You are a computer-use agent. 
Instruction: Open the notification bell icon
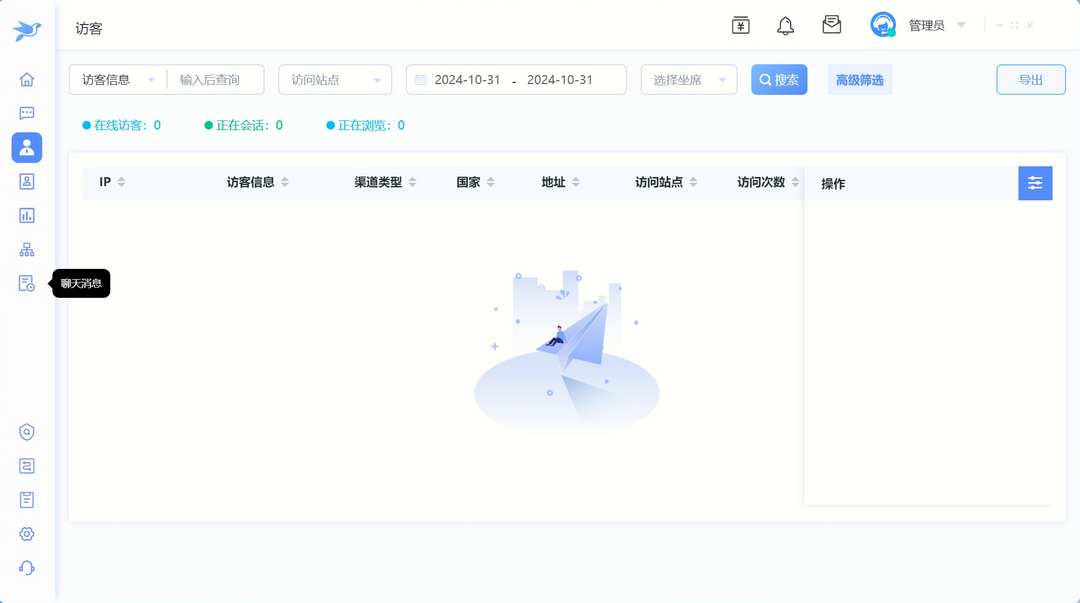[x=785, y=25]
